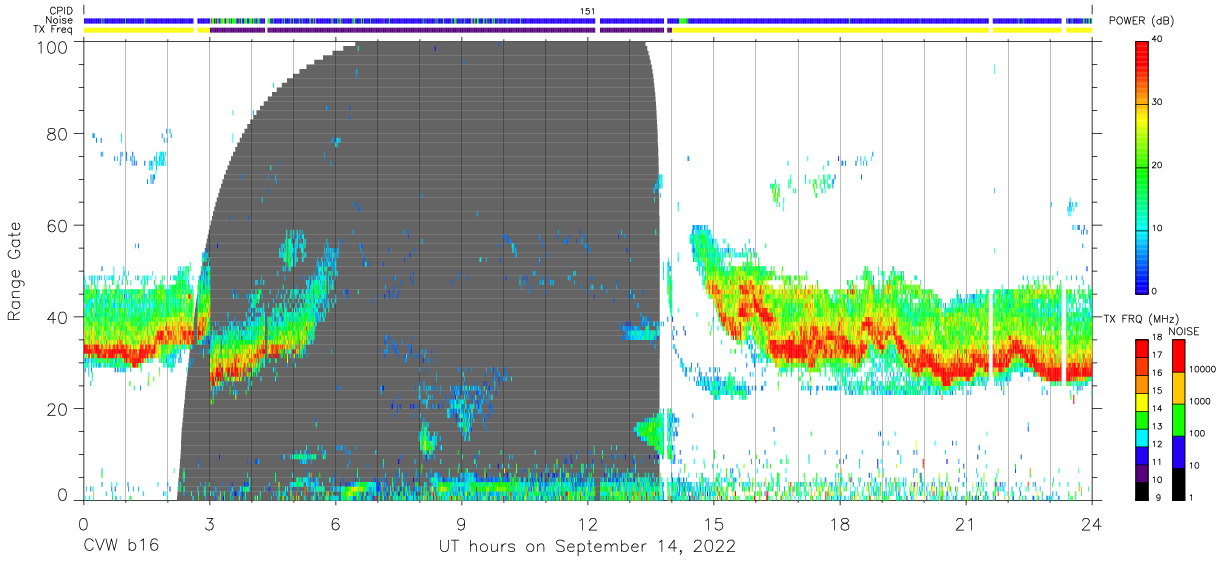Screen dimensions: 1228x567
Task: Click the 100 tick on the noise scale
Action: pyautogui.click(x=1195, y=434)
